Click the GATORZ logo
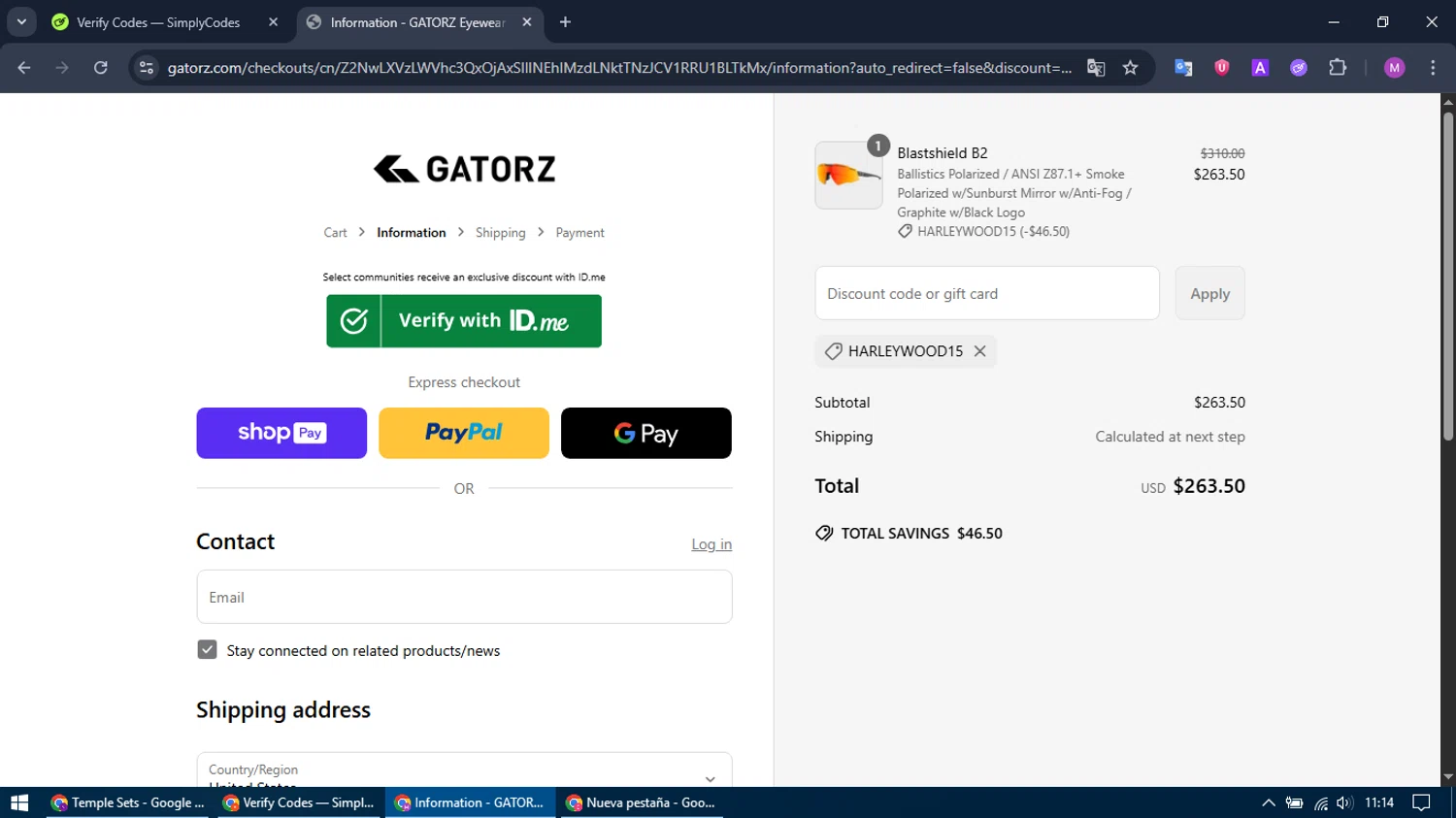1456x818 pixels. pos(464,169)
